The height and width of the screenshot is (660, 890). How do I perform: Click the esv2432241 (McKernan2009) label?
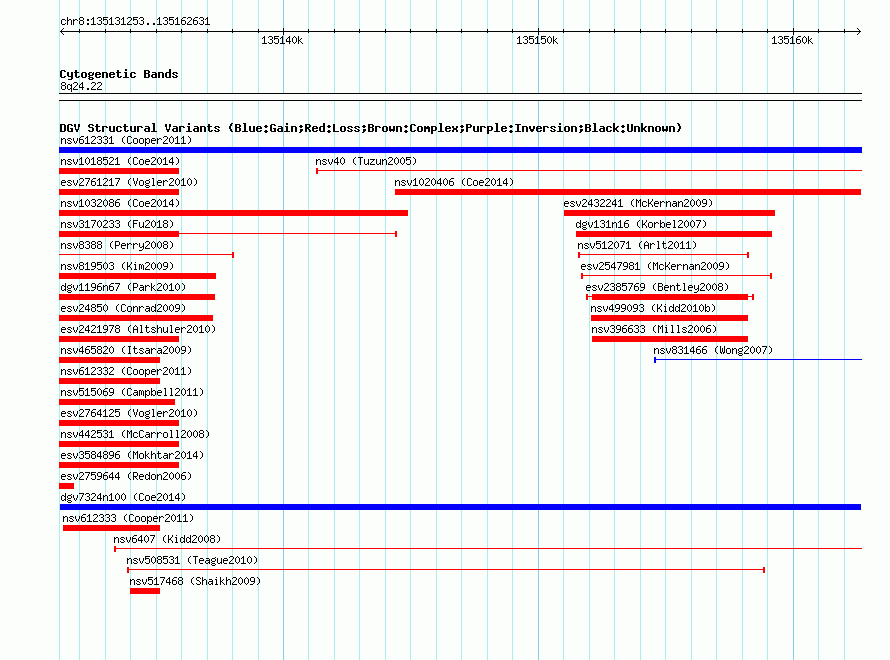click(x=638, y=203)
